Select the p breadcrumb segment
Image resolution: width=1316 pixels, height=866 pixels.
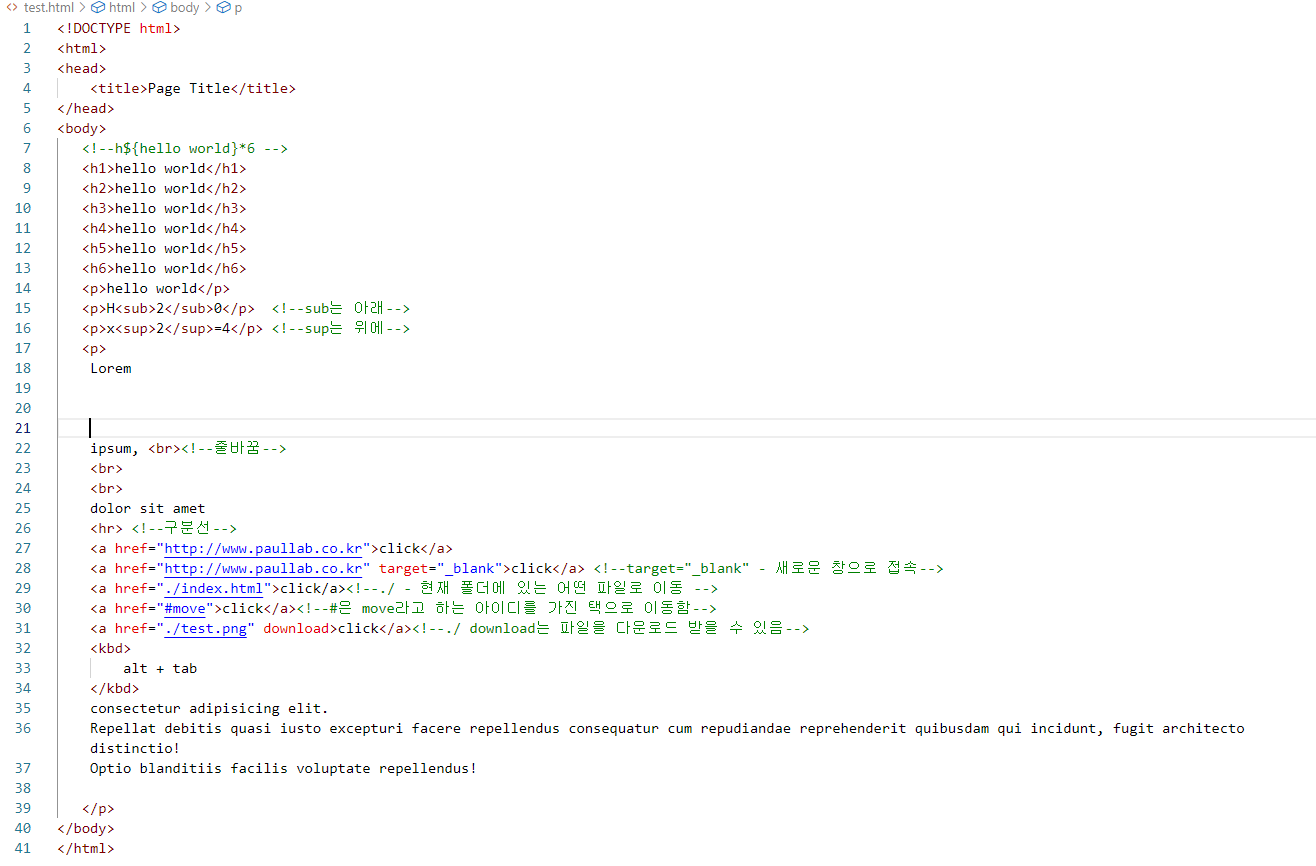pyautogui.click(x=238, y=7)
